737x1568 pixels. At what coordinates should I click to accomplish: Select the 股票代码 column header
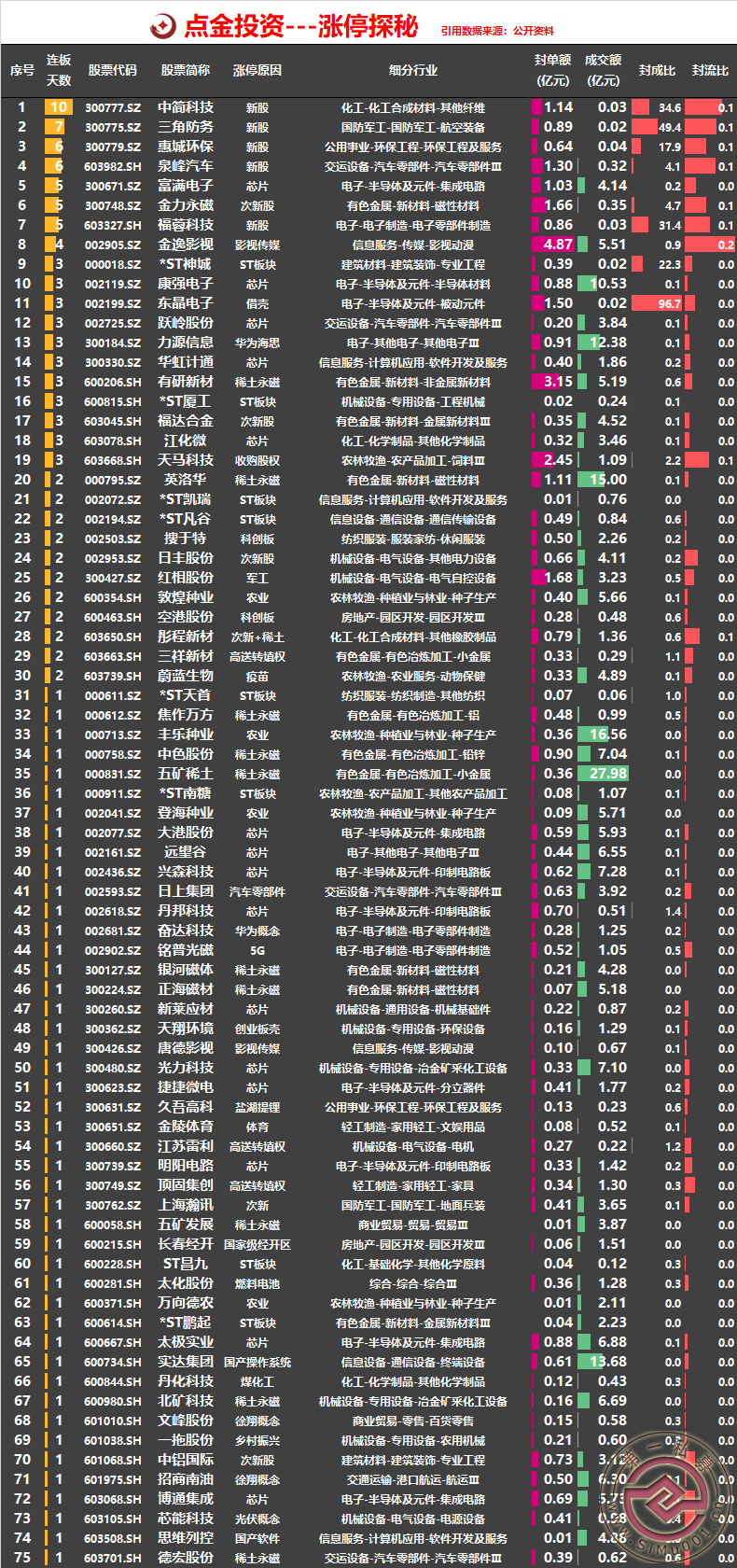click(x=113, y=71)
